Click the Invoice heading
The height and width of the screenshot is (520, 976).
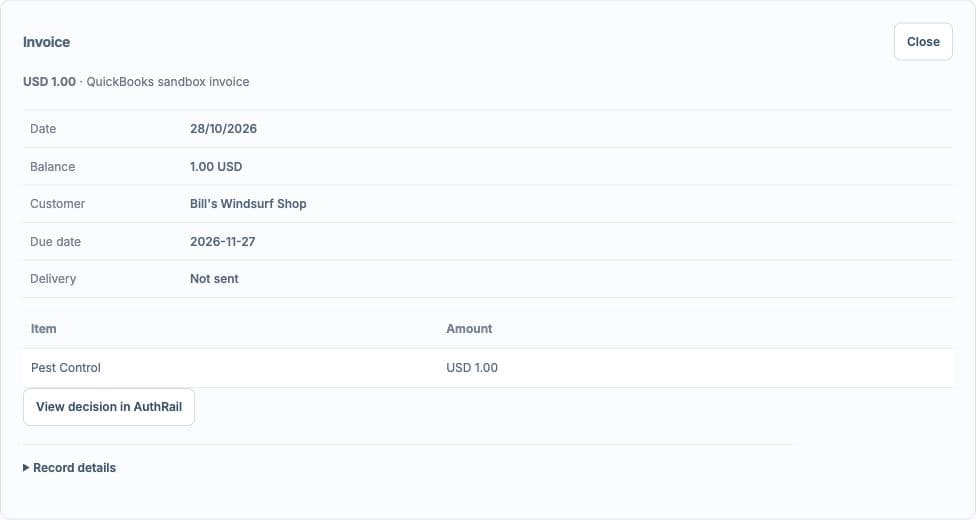click(47, 42)
